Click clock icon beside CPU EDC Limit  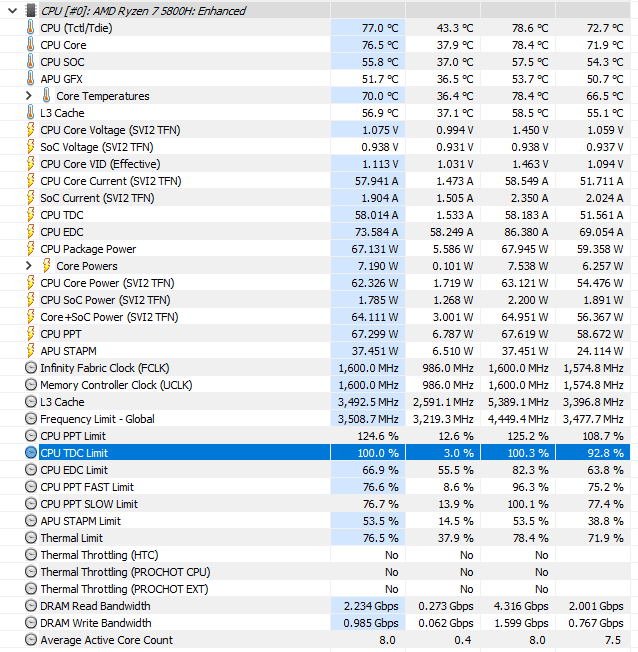click(x=31, y=469)
